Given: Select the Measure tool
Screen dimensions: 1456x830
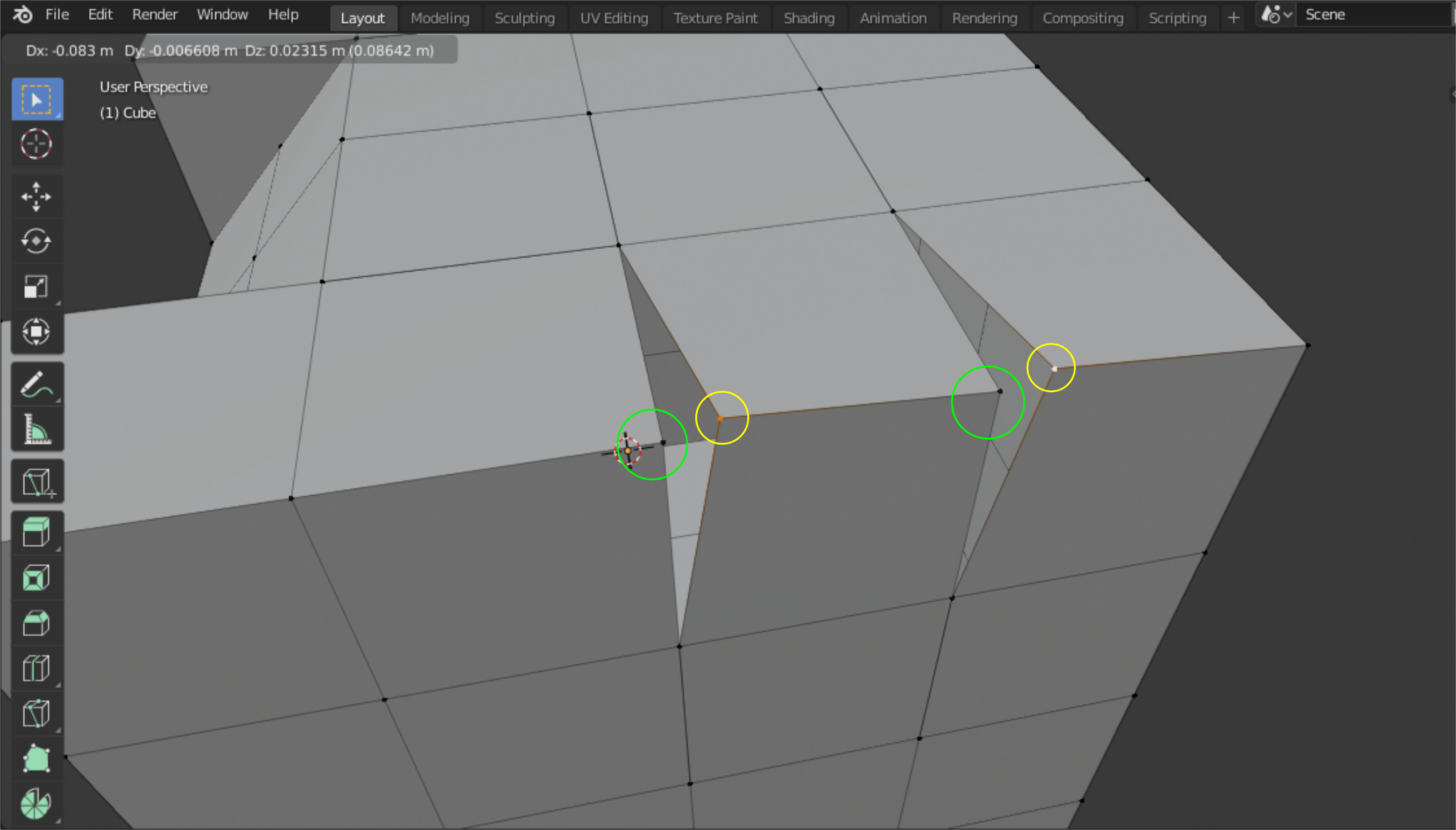Looking at the screenshot, I should pyautogui.click(x=37, y=429).
